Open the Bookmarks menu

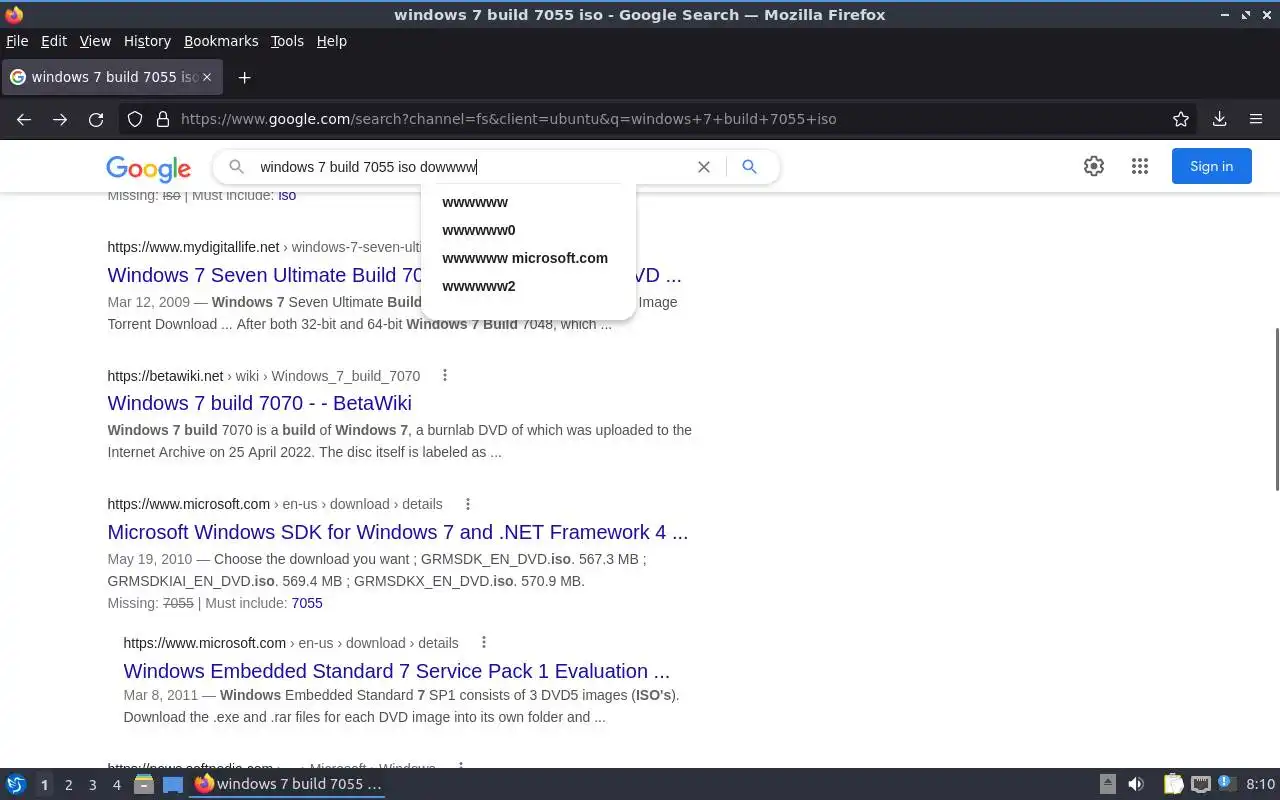(x=221, y=41)
